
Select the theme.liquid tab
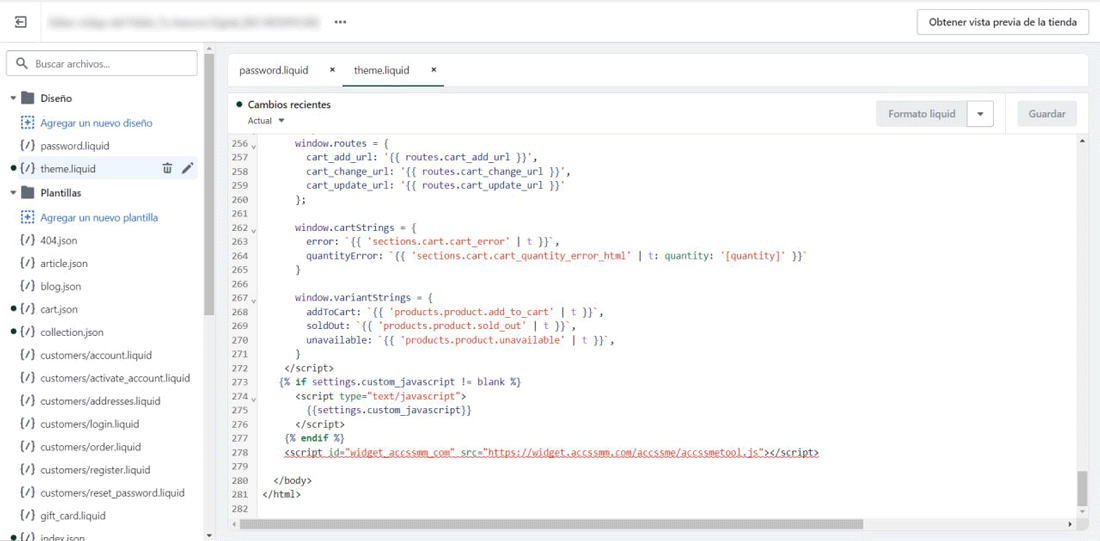(x=382, y=70)
